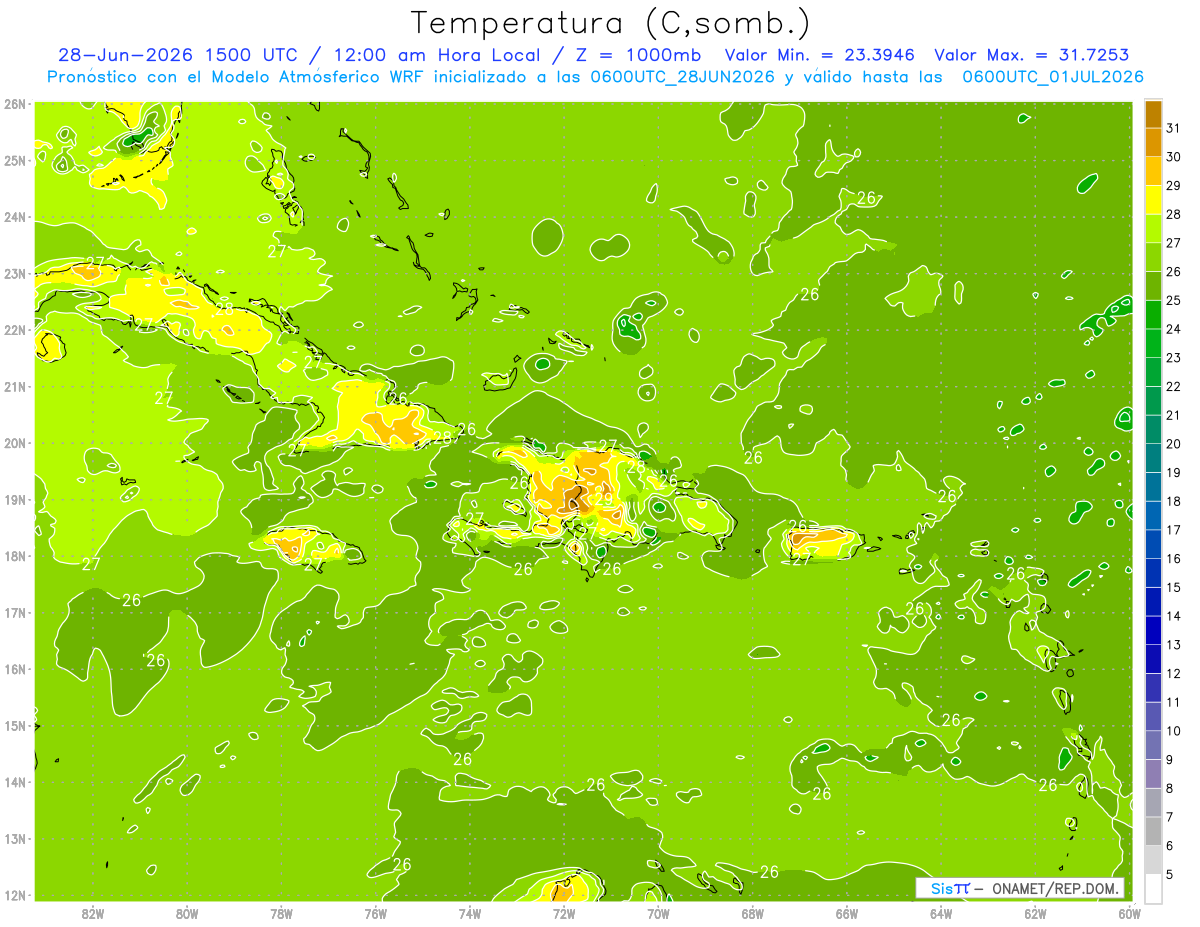Viewport: 1200px width, 927px height.
Task: Click the '62W' longitude axis label
Action: point(1035,913)
